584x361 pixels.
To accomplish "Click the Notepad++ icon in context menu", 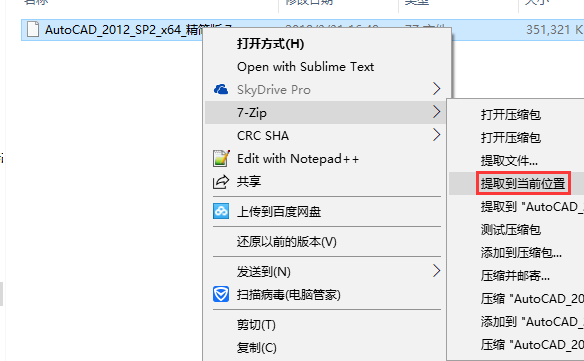I will point(221,158).
